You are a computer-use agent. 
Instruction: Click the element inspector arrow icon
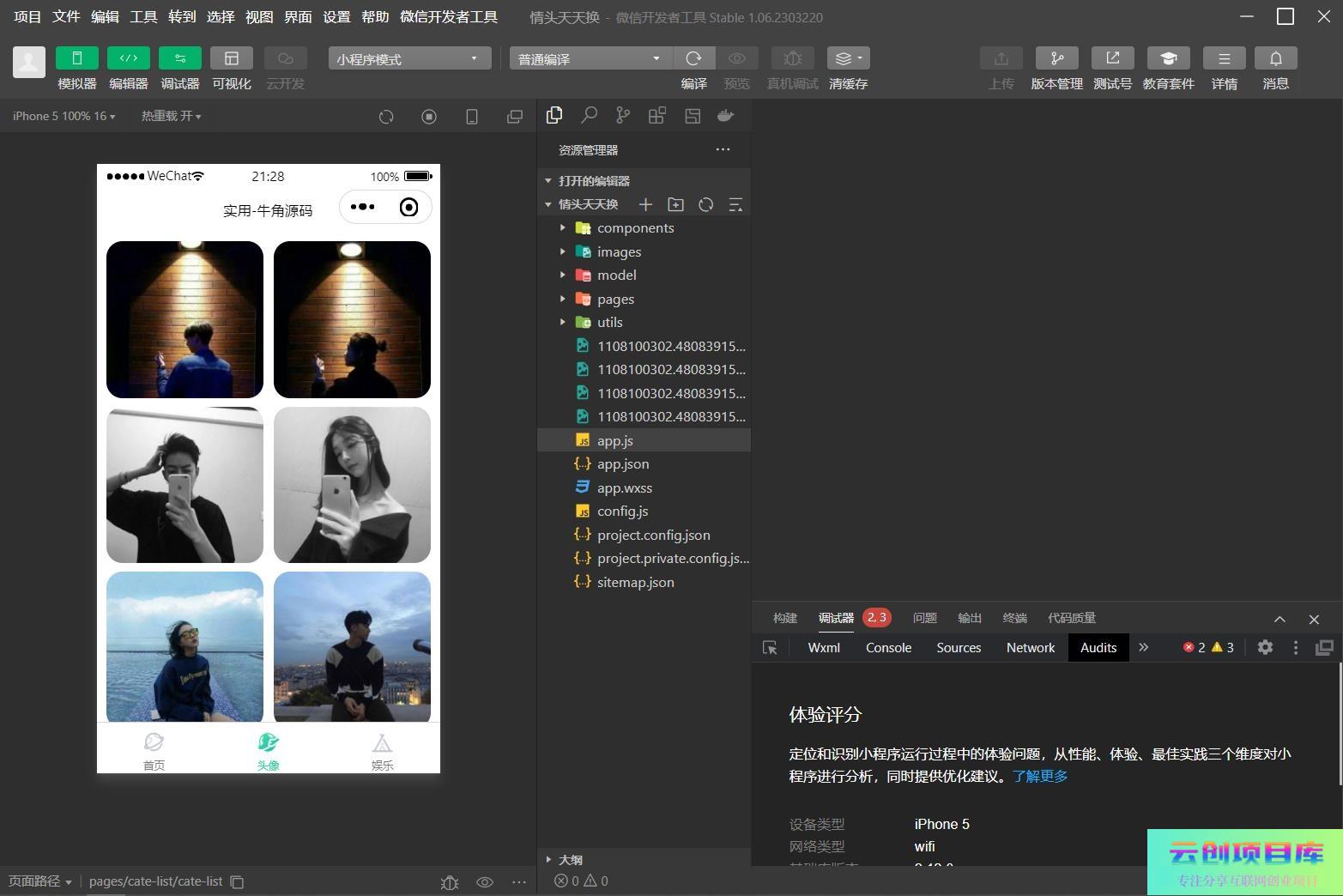coord(770,648)
